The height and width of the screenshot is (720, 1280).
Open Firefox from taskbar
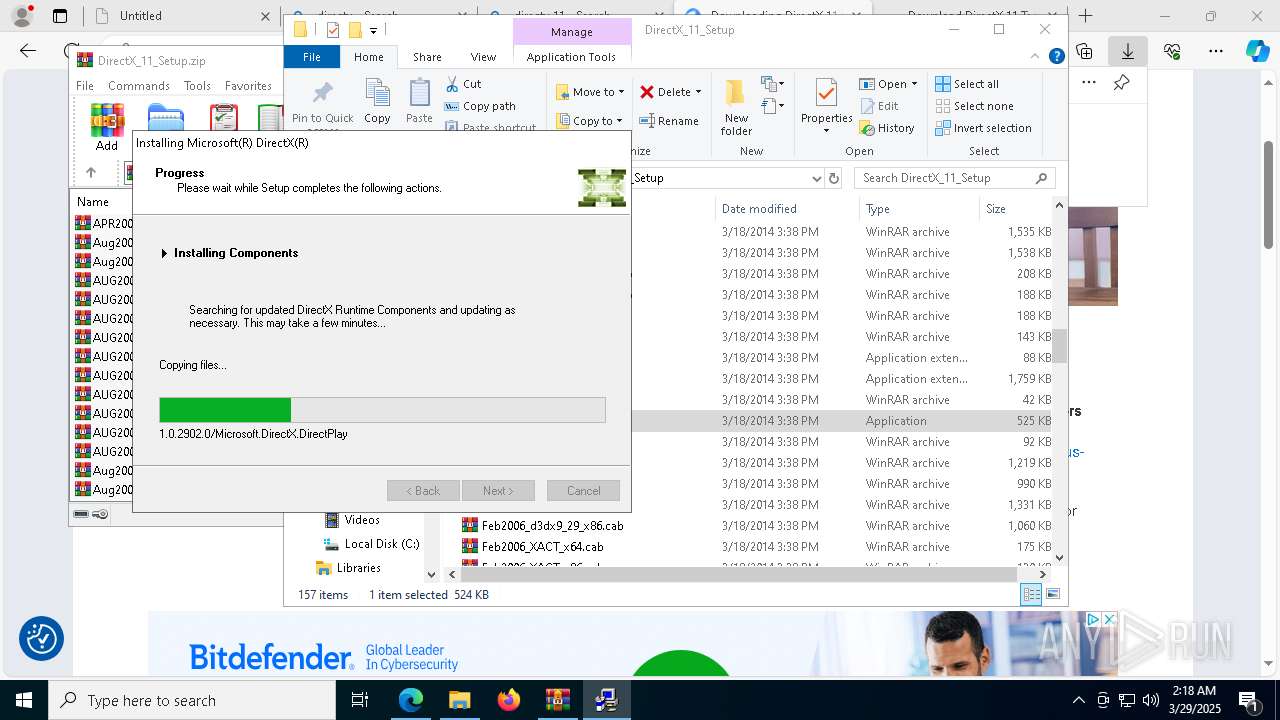[x=509, y=700]
